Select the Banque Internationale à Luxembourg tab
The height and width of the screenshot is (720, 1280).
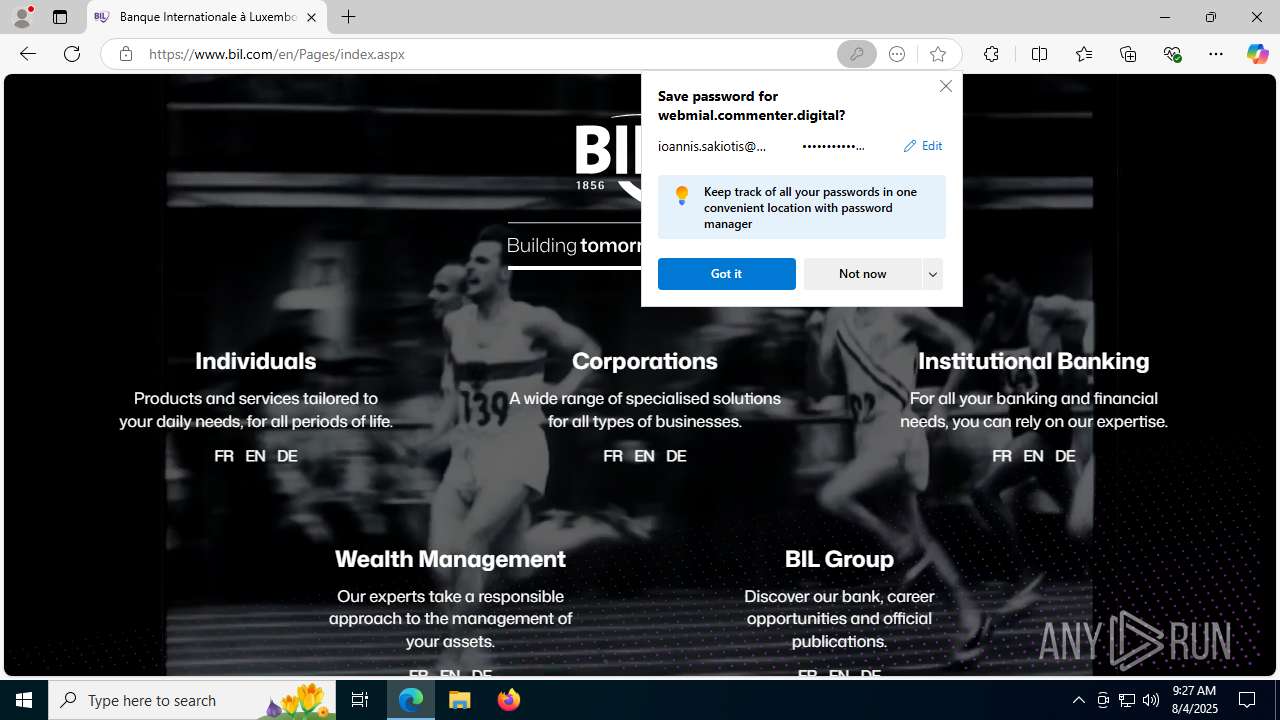208,17
